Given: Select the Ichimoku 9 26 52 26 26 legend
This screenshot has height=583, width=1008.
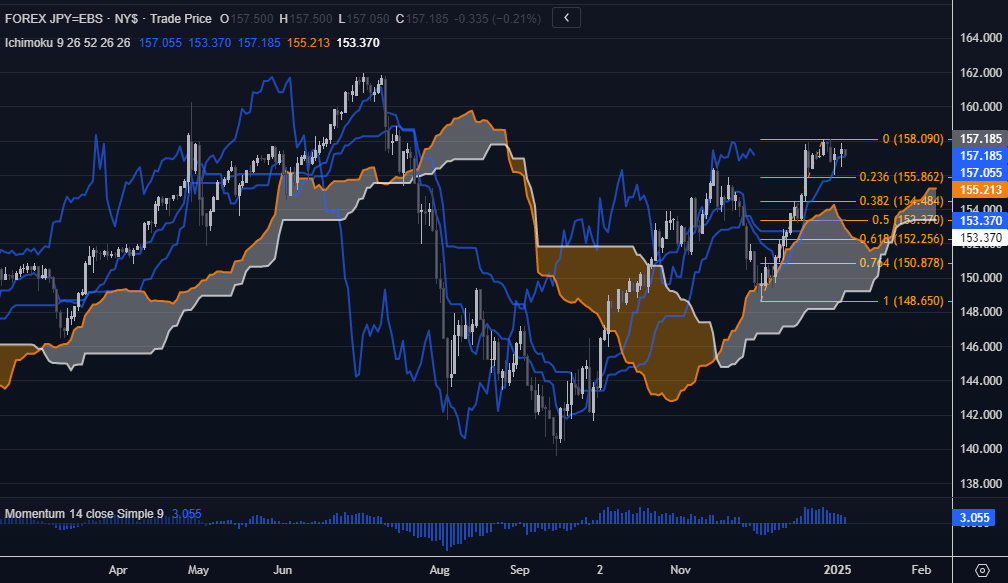Looking at the screenshot, I should [68, 42].
